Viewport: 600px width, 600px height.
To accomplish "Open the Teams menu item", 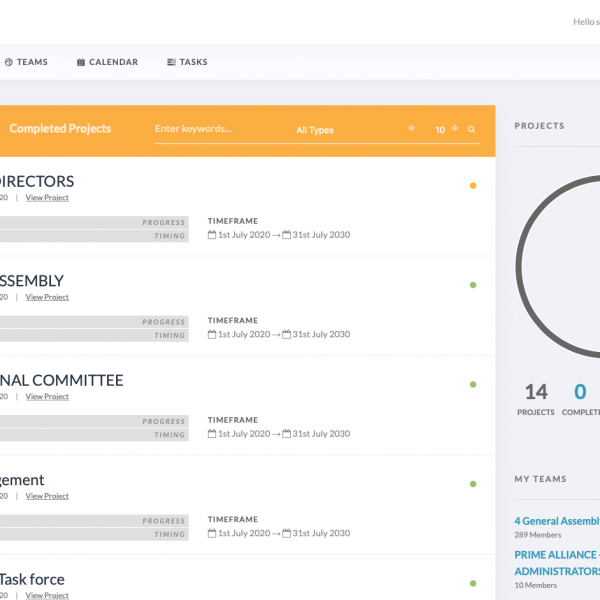I will click(26, 62).
